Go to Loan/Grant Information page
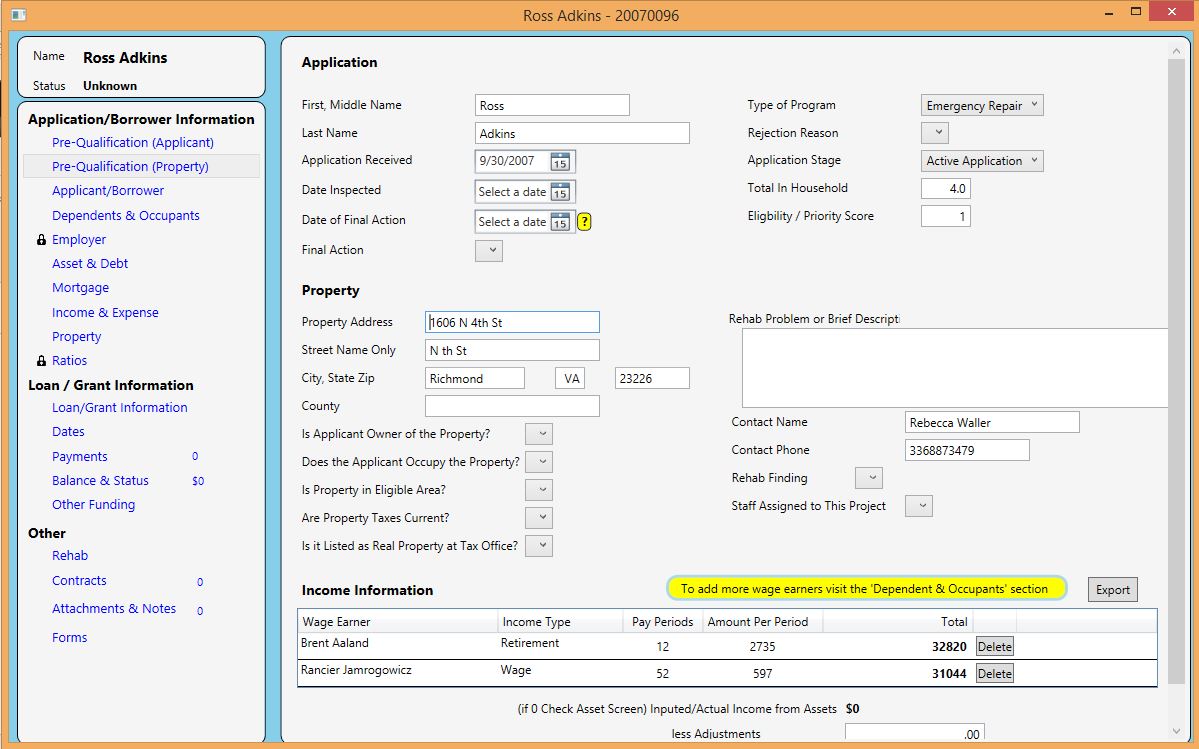 pyautogui.click(x=119, y=408)
